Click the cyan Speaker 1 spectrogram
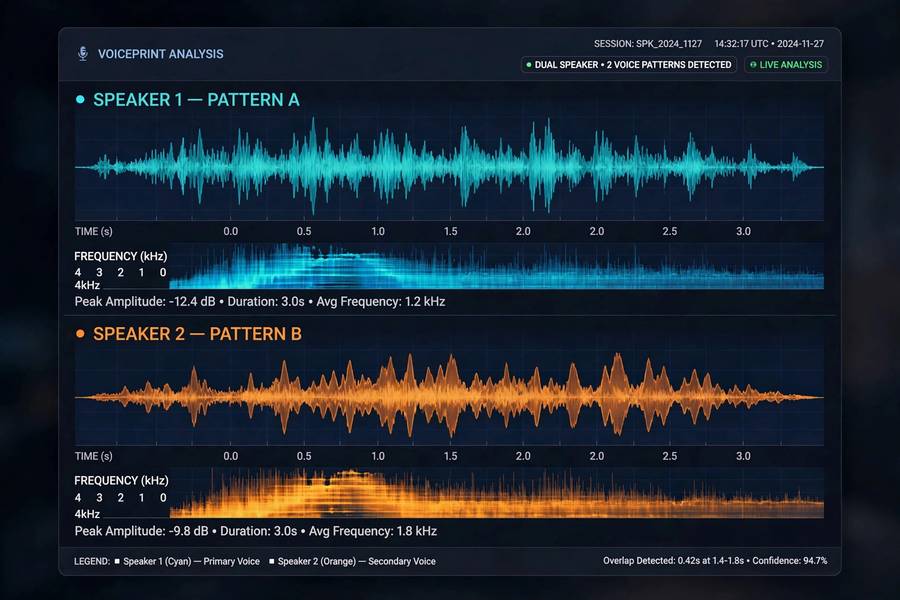Image resolution: width=900 pixels, height=600 pixels. click(496, 266)
